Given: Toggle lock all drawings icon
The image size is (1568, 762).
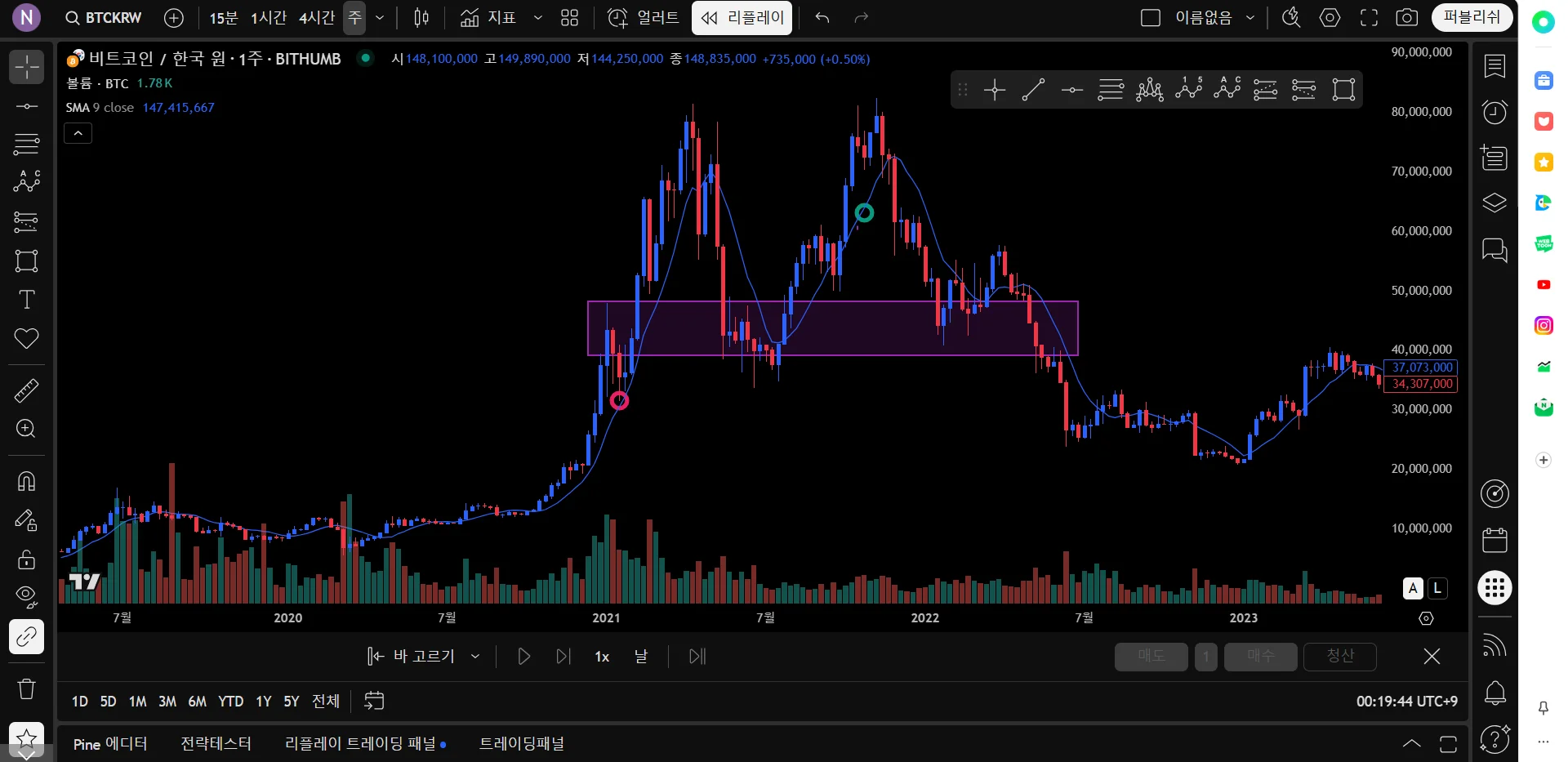Looking at the screenshot, I should tap(26, 559).
